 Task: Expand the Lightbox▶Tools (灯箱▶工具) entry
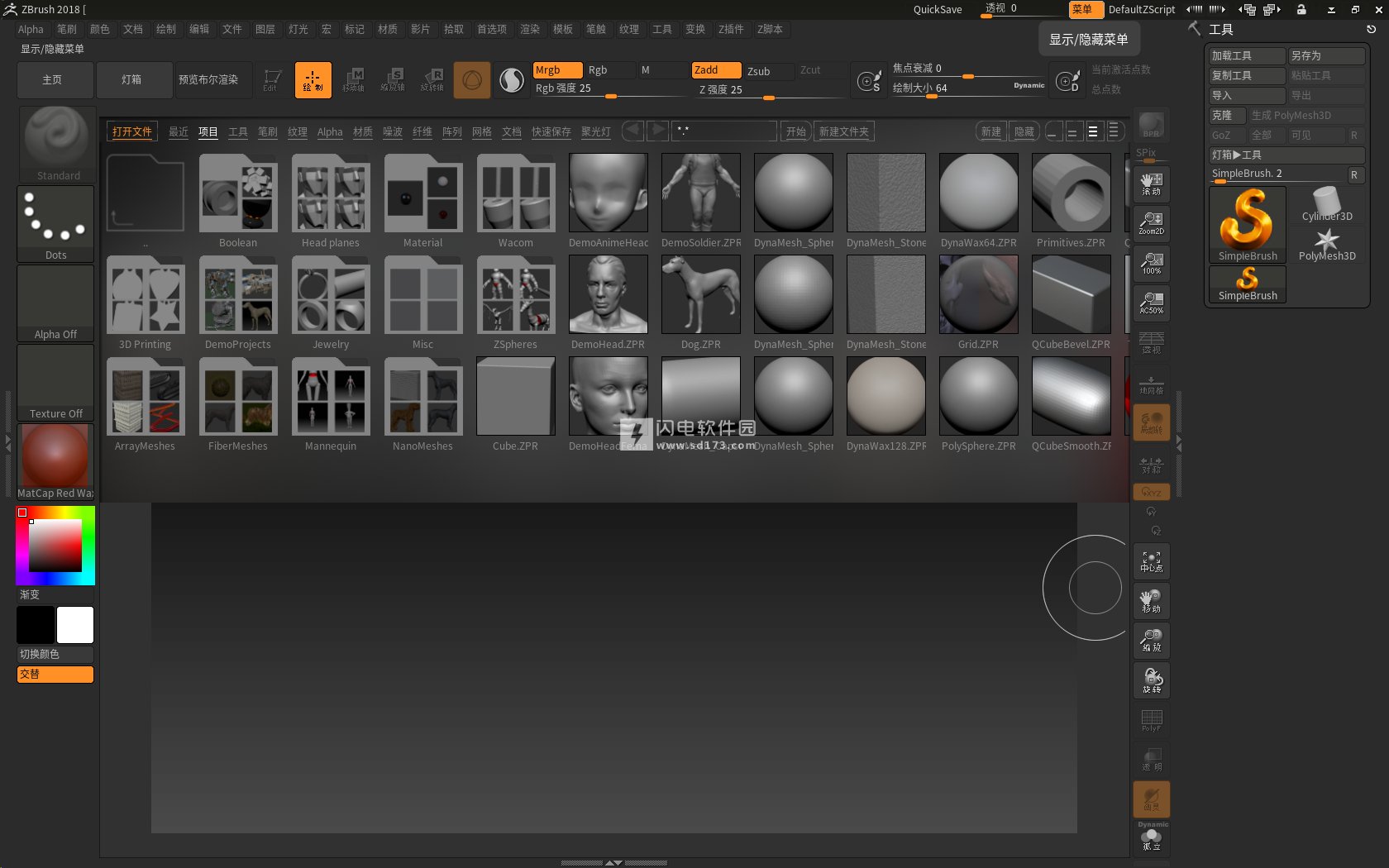pyautogui.click(x=1286, y=155)
